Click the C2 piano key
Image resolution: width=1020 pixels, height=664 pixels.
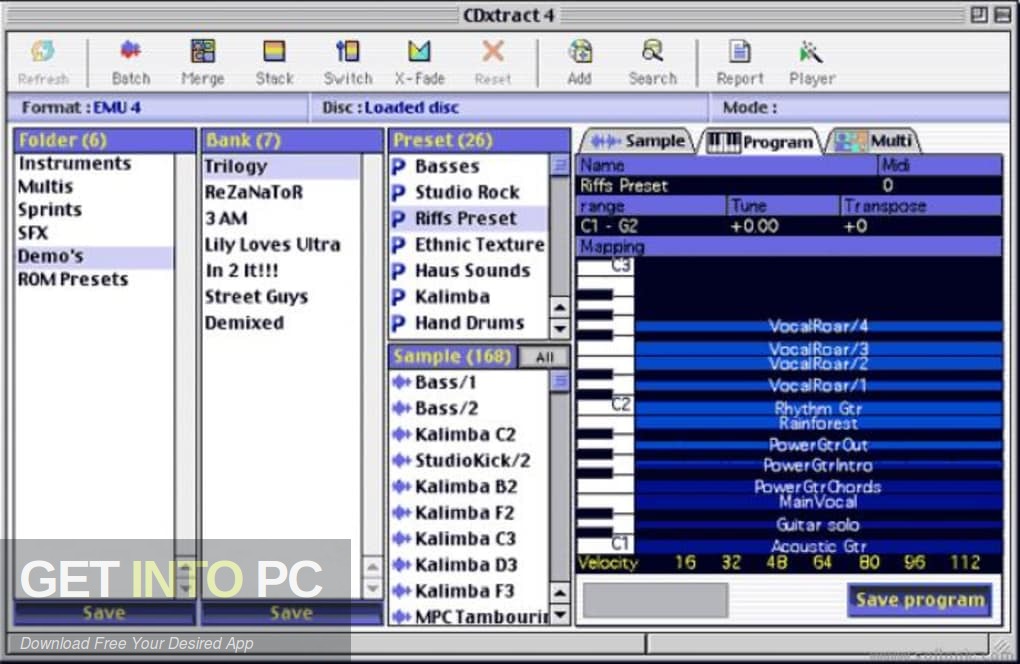(605, 406)
